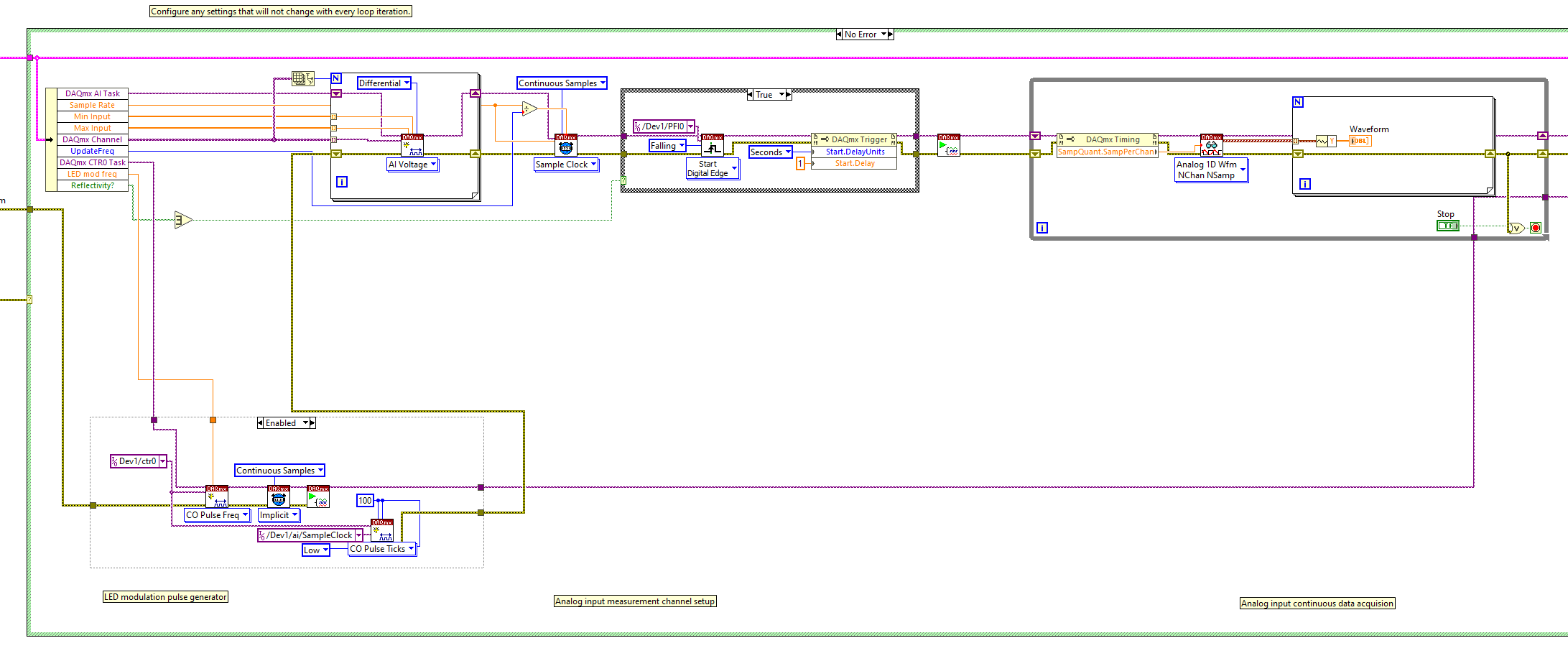Click the DAQmx Start Task icon after the trigger case

pos(949,145)
